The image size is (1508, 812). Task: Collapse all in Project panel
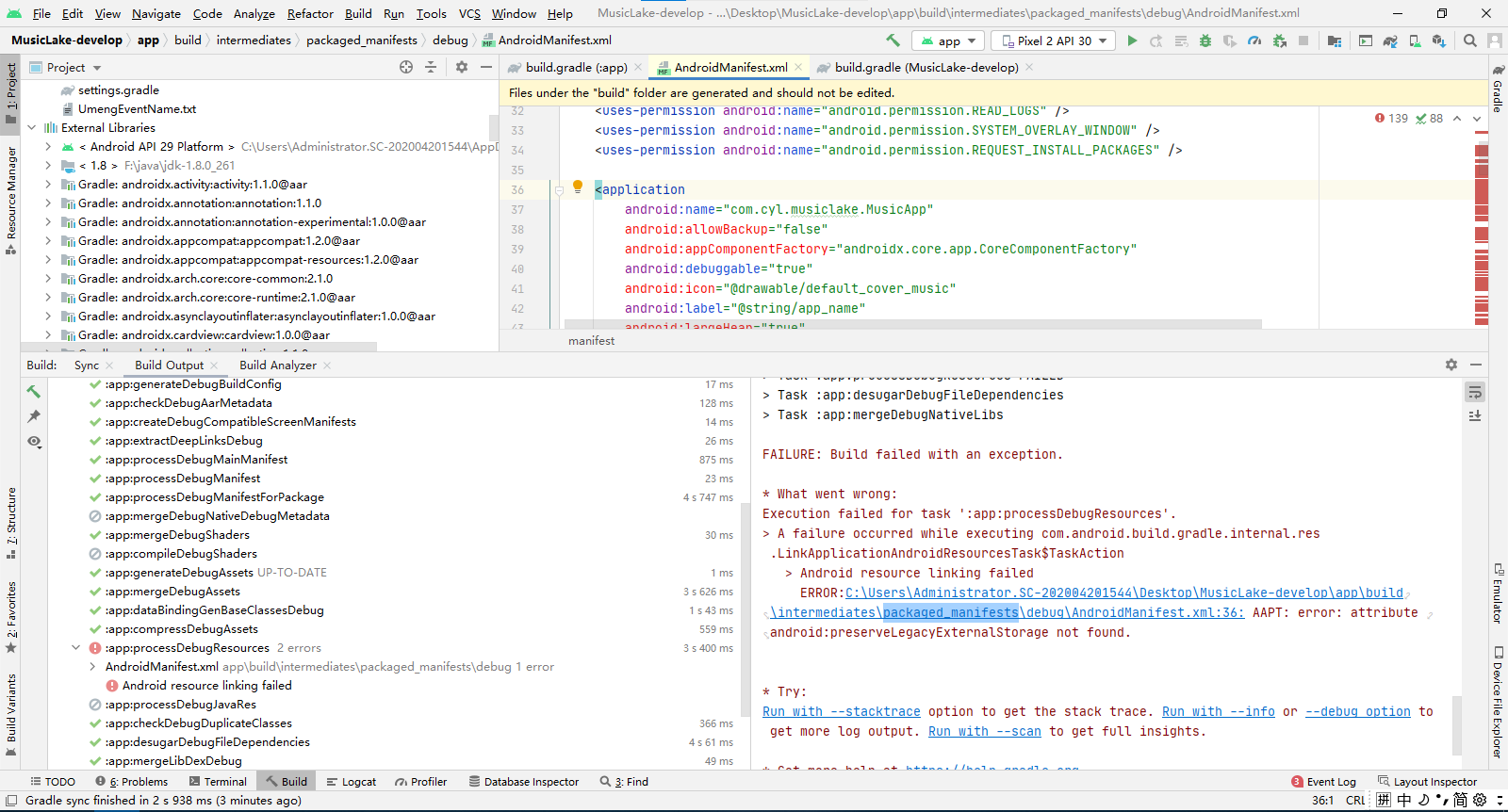pyautogui.click(x=431, y=67)
